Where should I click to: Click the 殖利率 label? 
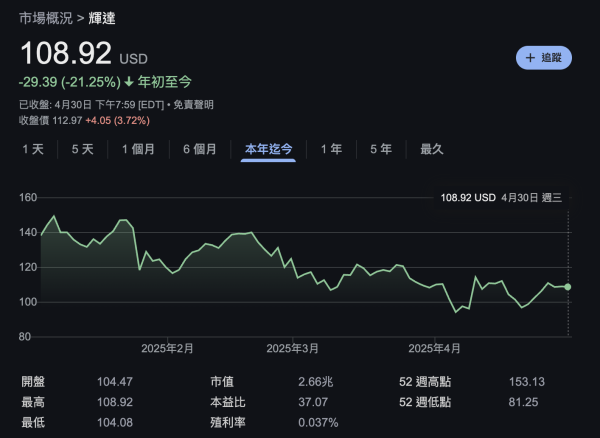pos(228,423)
